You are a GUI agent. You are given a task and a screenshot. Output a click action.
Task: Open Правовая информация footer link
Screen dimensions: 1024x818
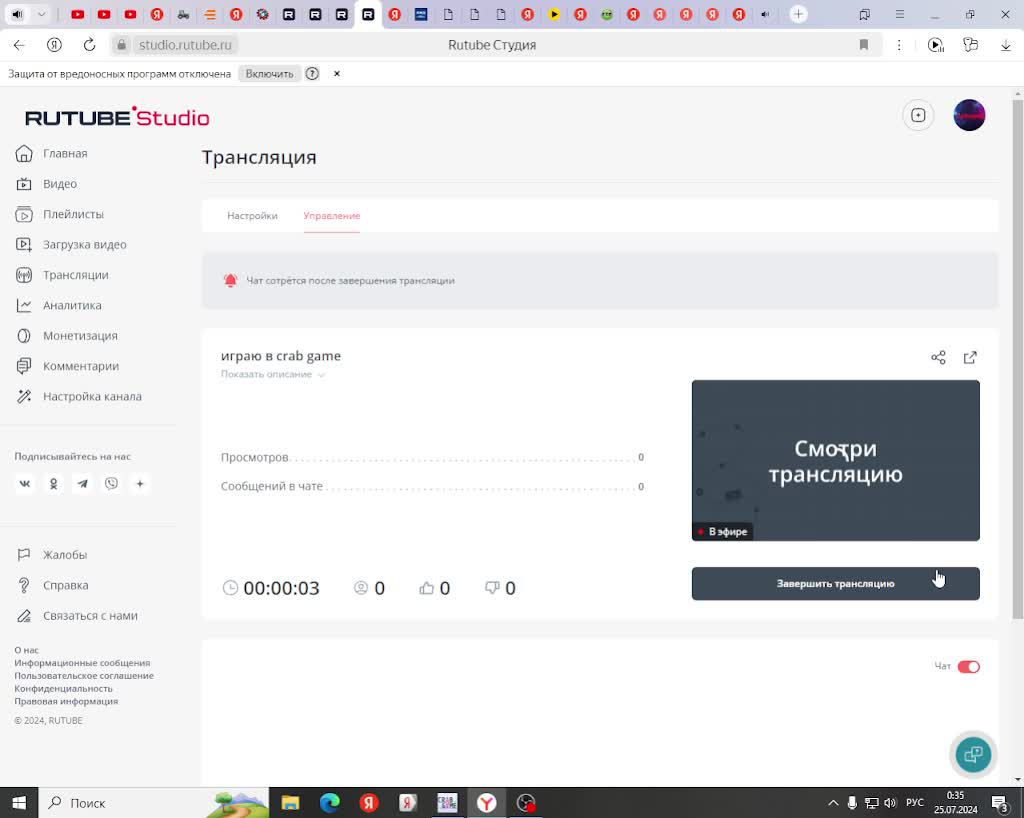66,701
